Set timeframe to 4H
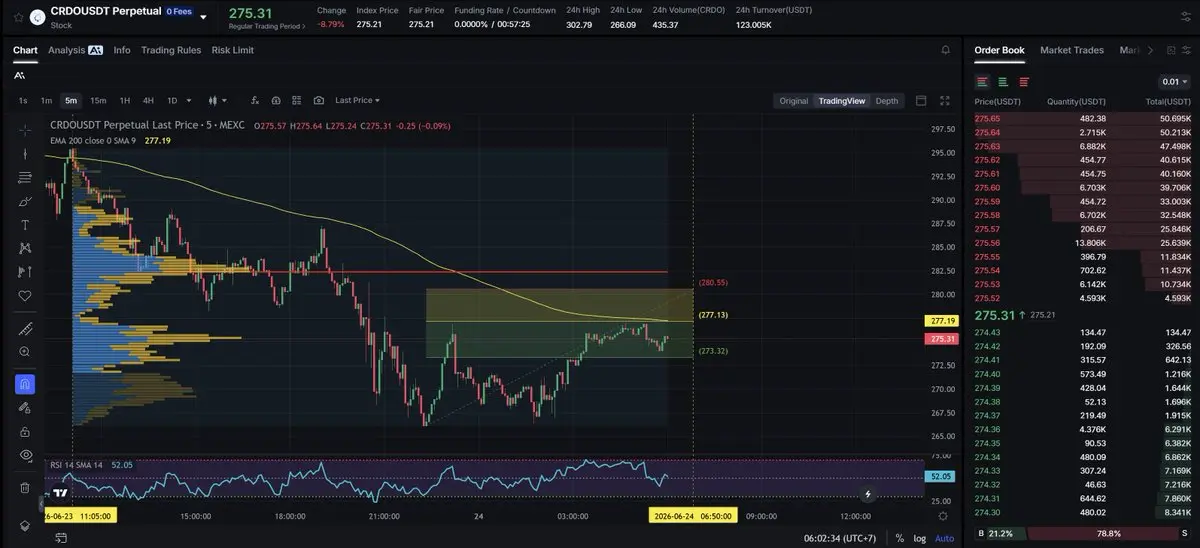Image resolution: width=1200 pixels, height=548 pixels. coord(148,100)
